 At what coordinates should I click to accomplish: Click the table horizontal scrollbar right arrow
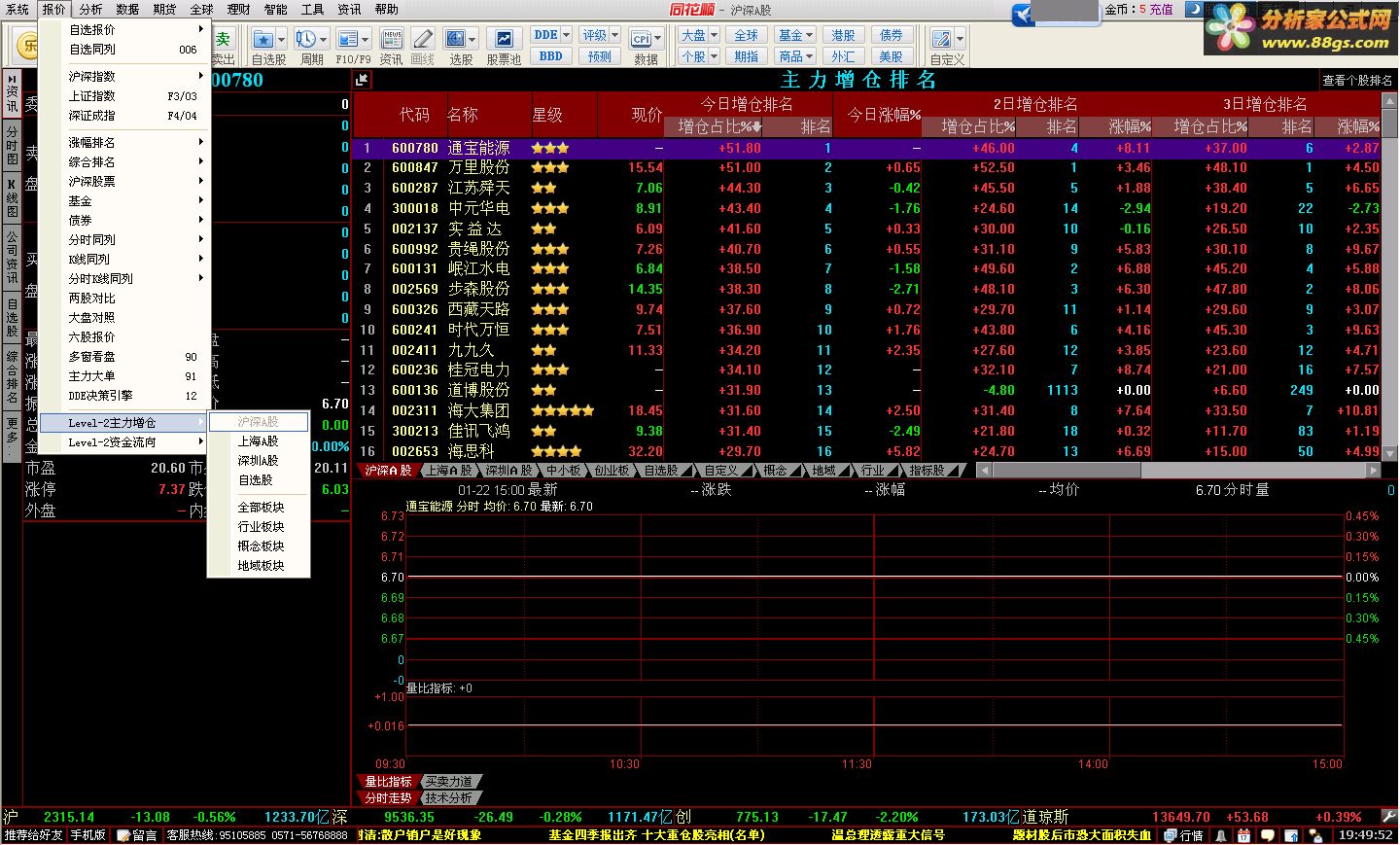[x=1373, y=471]
